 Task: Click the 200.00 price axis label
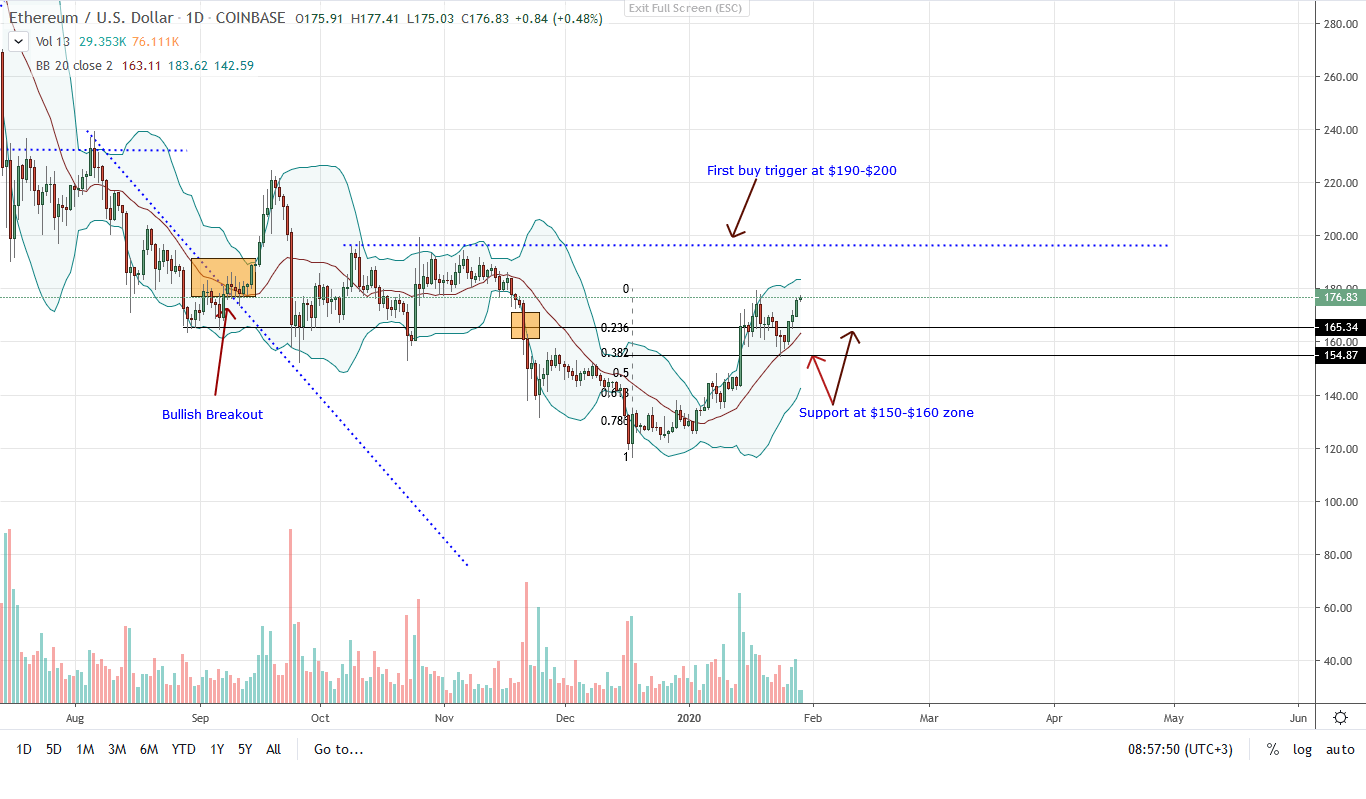pyautogui.click(x=1340, y=236)
